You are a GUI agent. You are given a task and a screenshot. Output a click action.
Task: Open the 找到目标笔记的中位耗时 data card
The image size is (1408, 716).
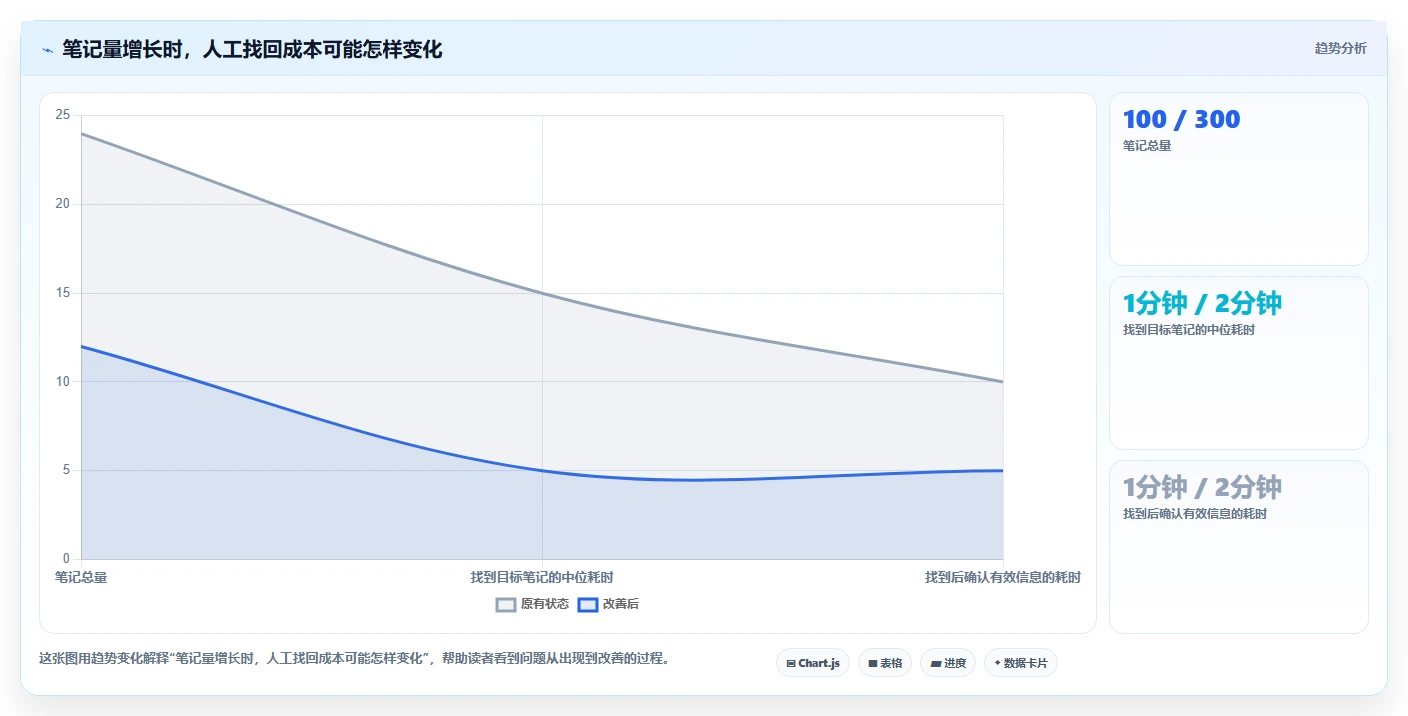tap(1239, 363)
